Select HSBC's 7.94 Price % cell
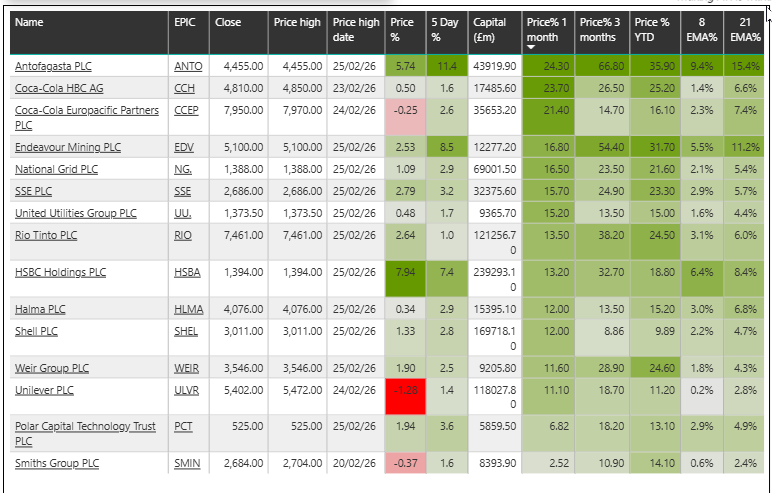Image resolution: width=772 pixels, height=493 pixels. 405,279
